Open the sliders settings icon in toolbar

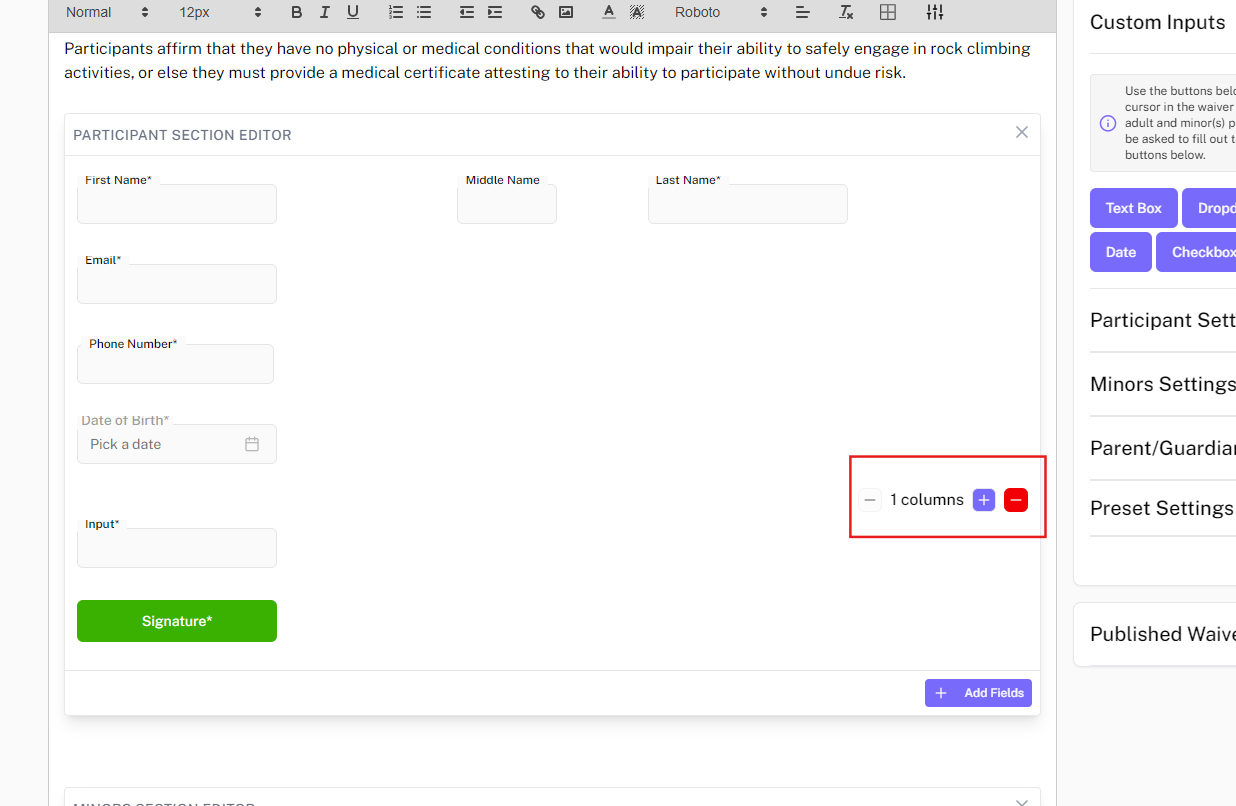pyautogui.click(x=935, y=12)
